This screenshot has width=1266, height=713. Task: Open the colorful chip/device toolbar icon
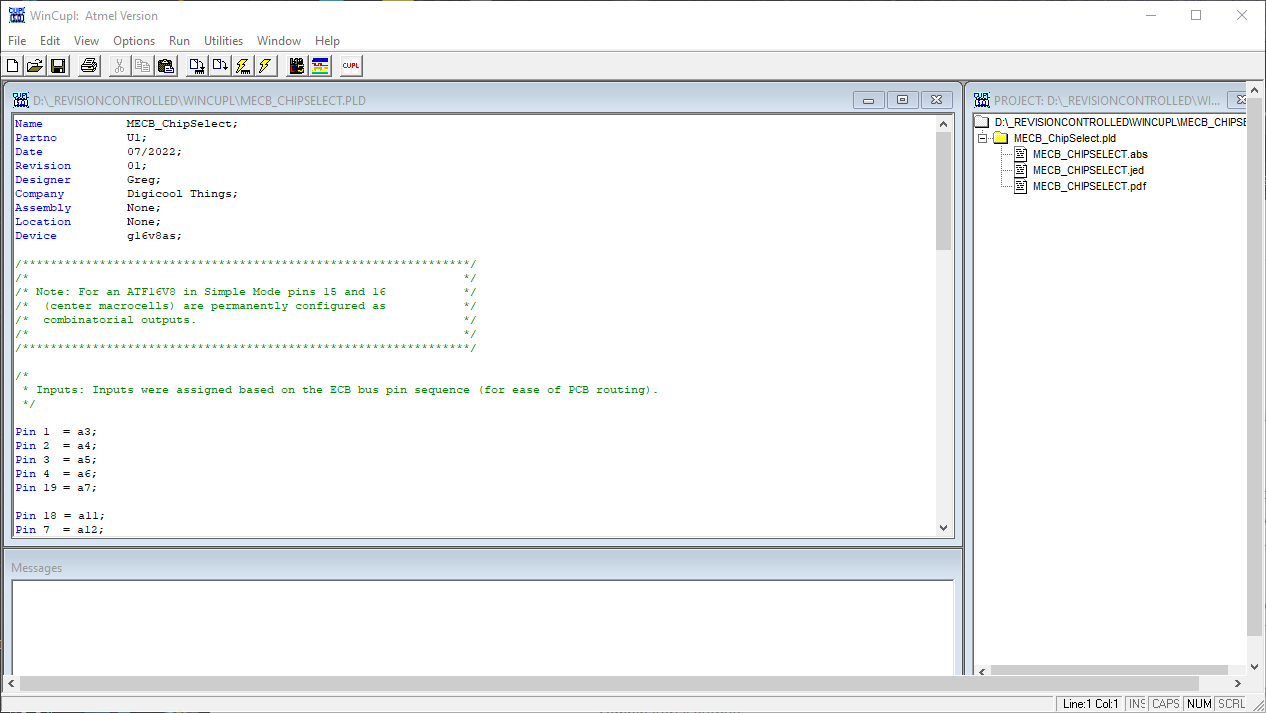(x=296, y=65)
